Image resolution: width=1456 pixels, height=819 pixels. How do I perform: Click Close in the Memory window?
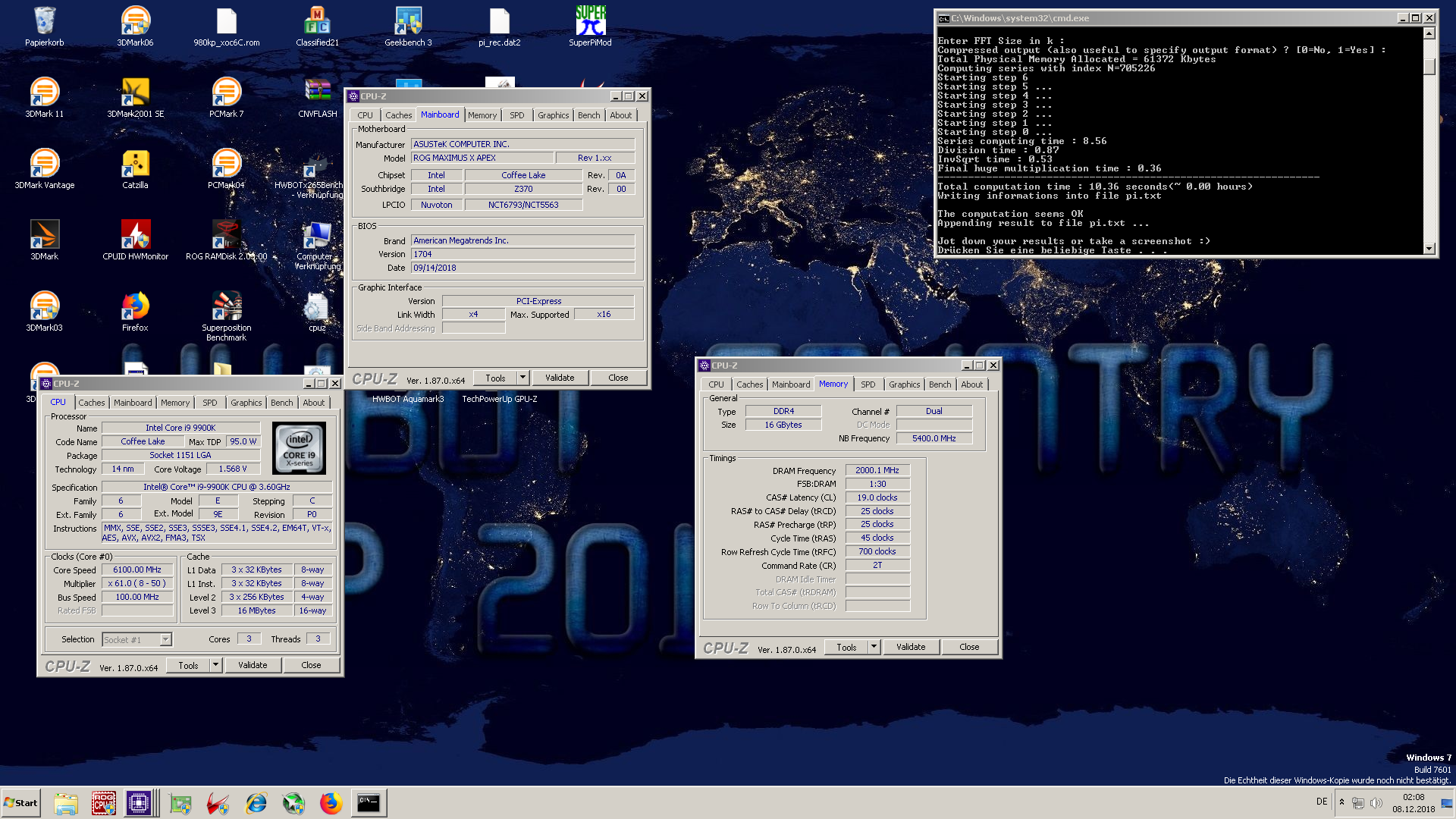point(969,647)
